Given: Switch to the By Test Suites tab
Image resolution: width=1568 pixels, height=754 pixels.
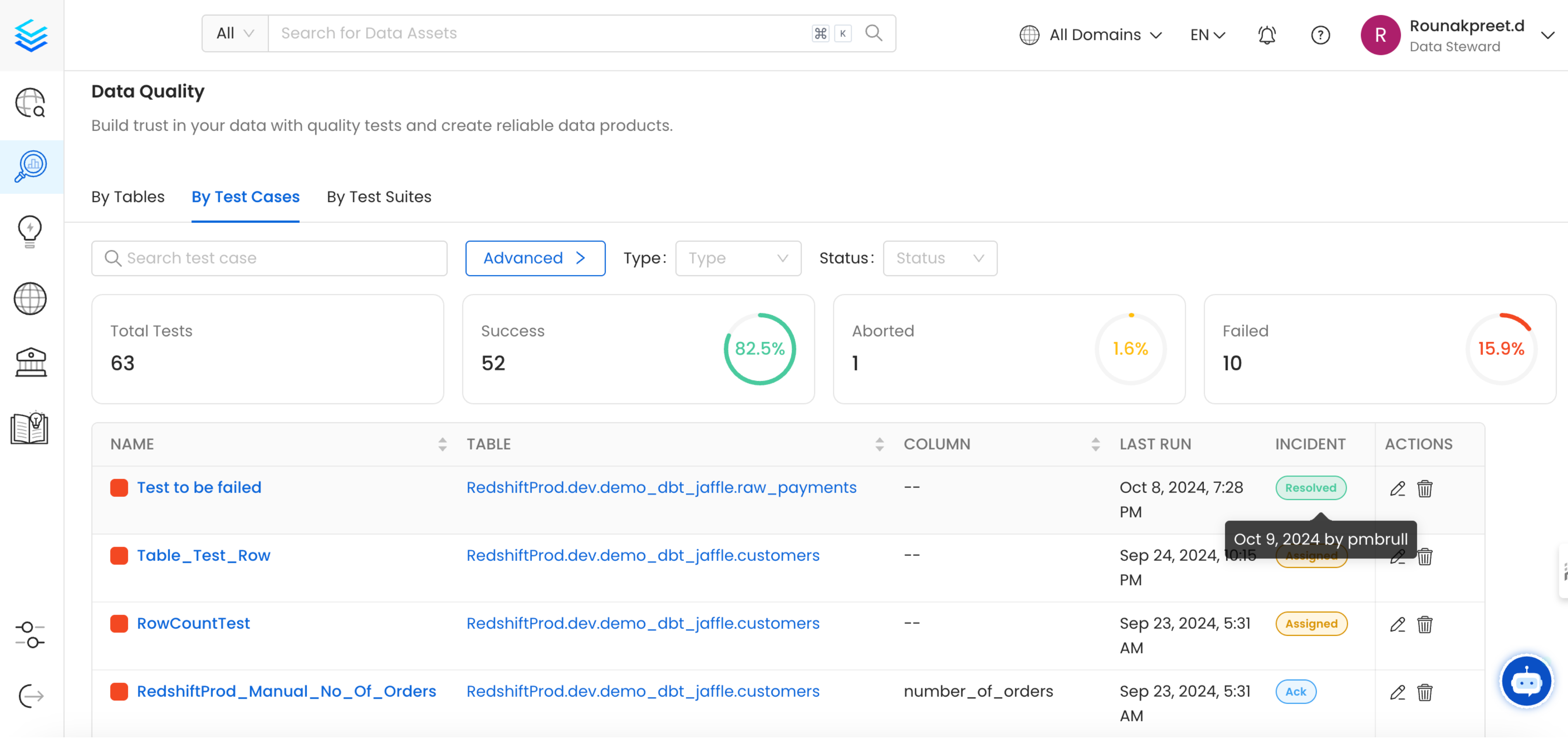Looking at the screenshot, I should point(378,197).
